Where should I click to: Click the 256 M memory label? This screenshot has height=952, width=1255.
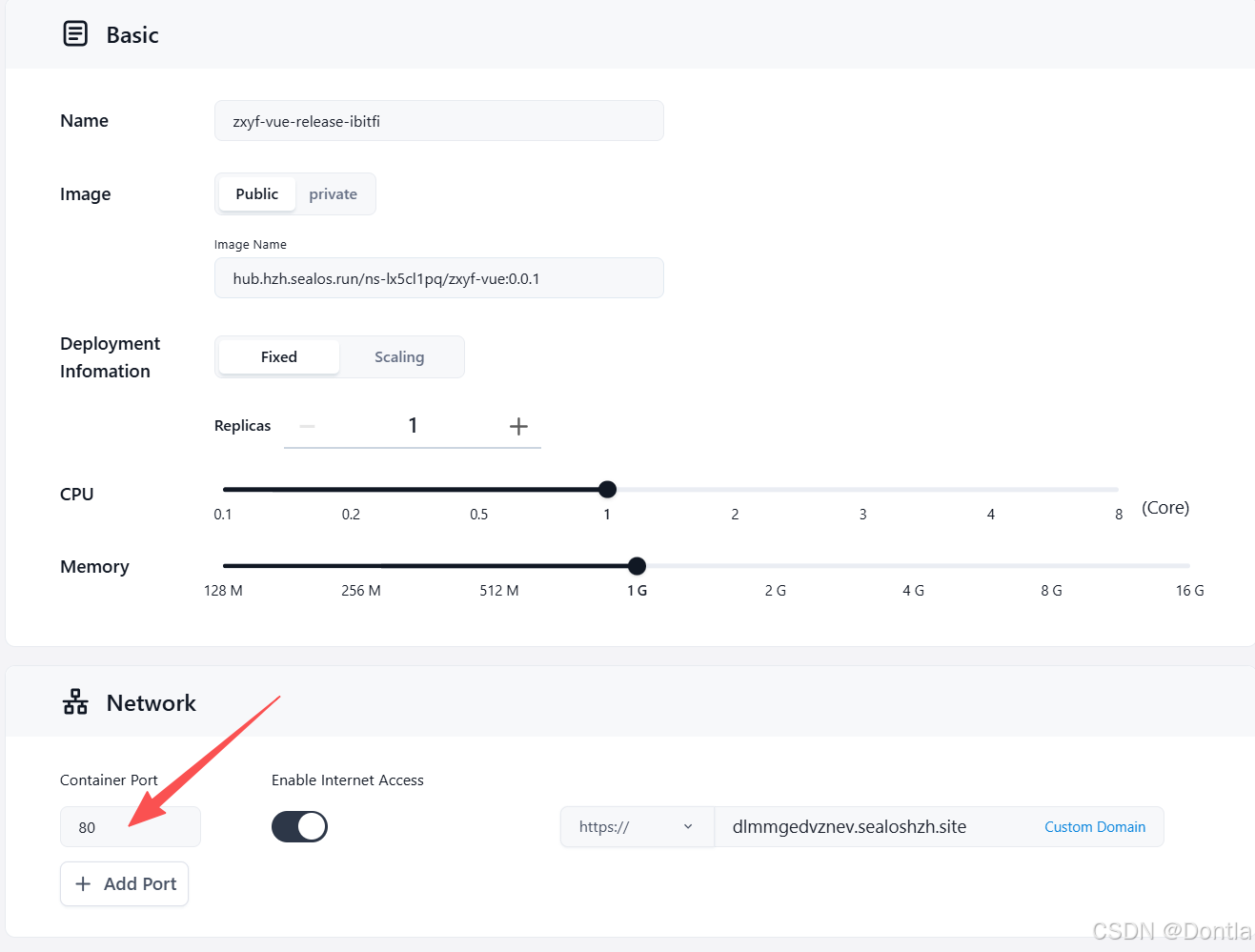(361, 590)
